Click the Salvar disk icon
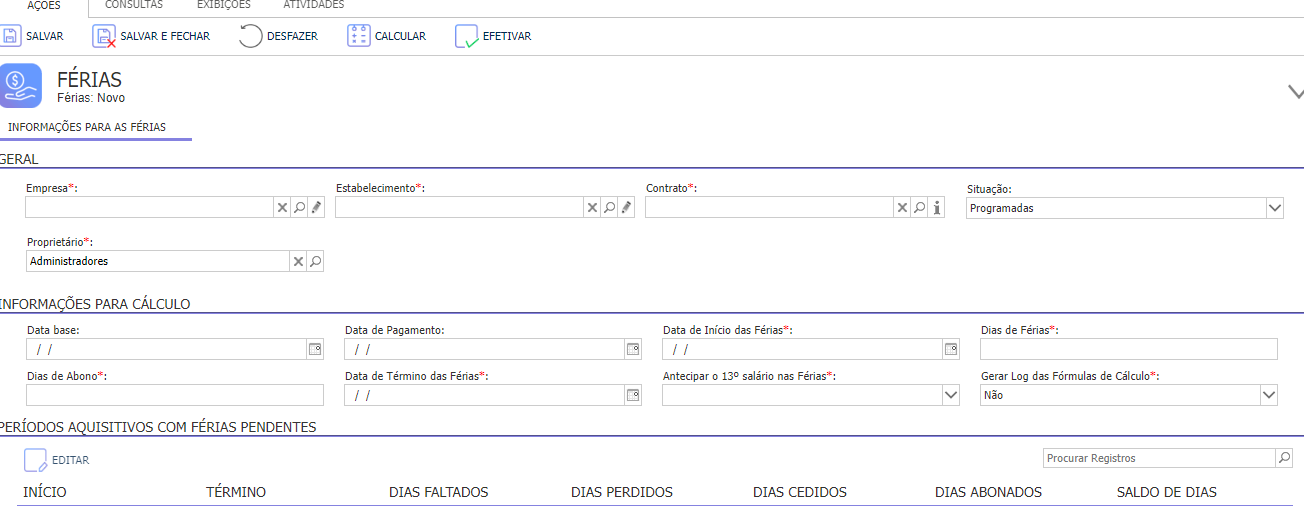 pyautogui.click(x=10, y=37)
